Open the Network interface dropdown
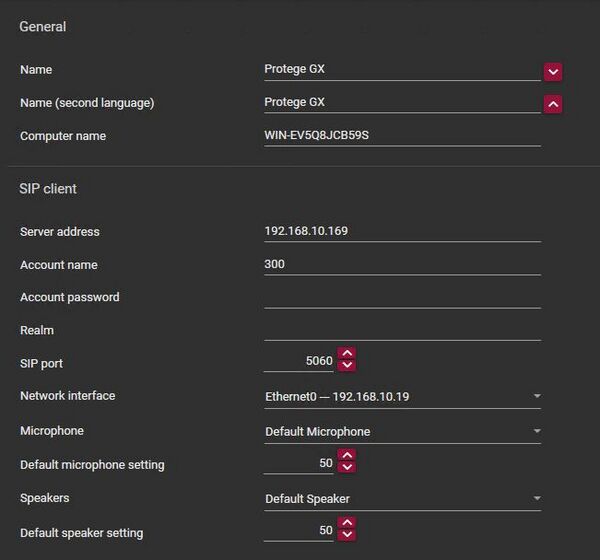 click(x=402, y=397)
